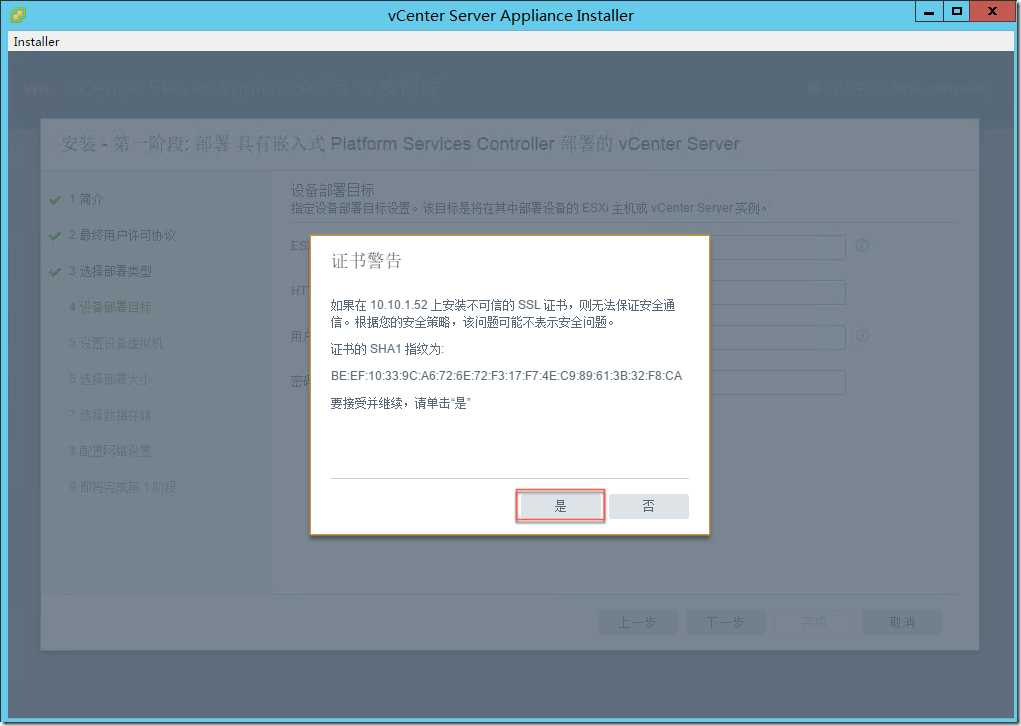Click the info icon beside the user name field

(862, 335)
